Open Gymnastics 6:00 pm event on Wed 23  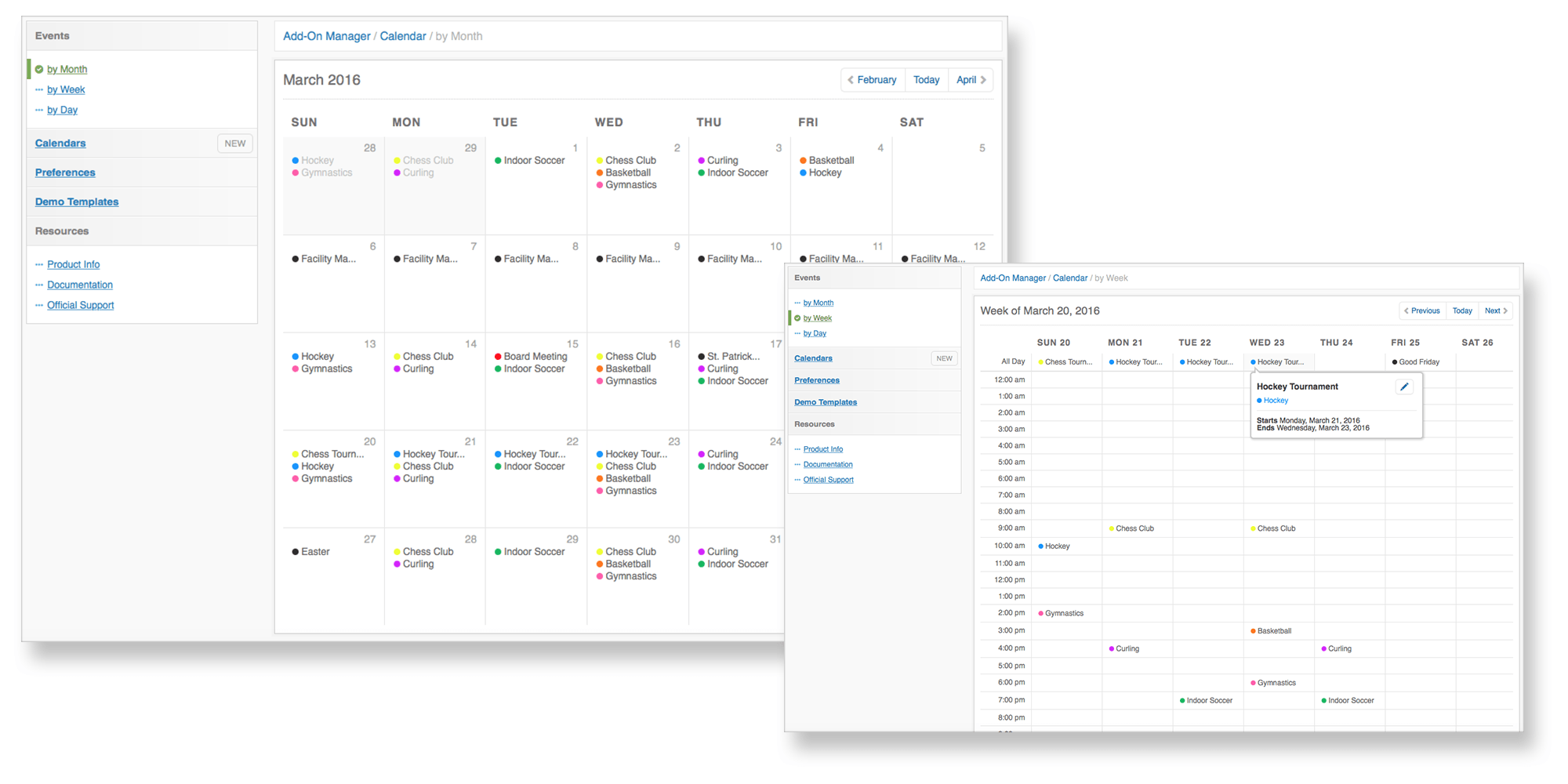1273,683
